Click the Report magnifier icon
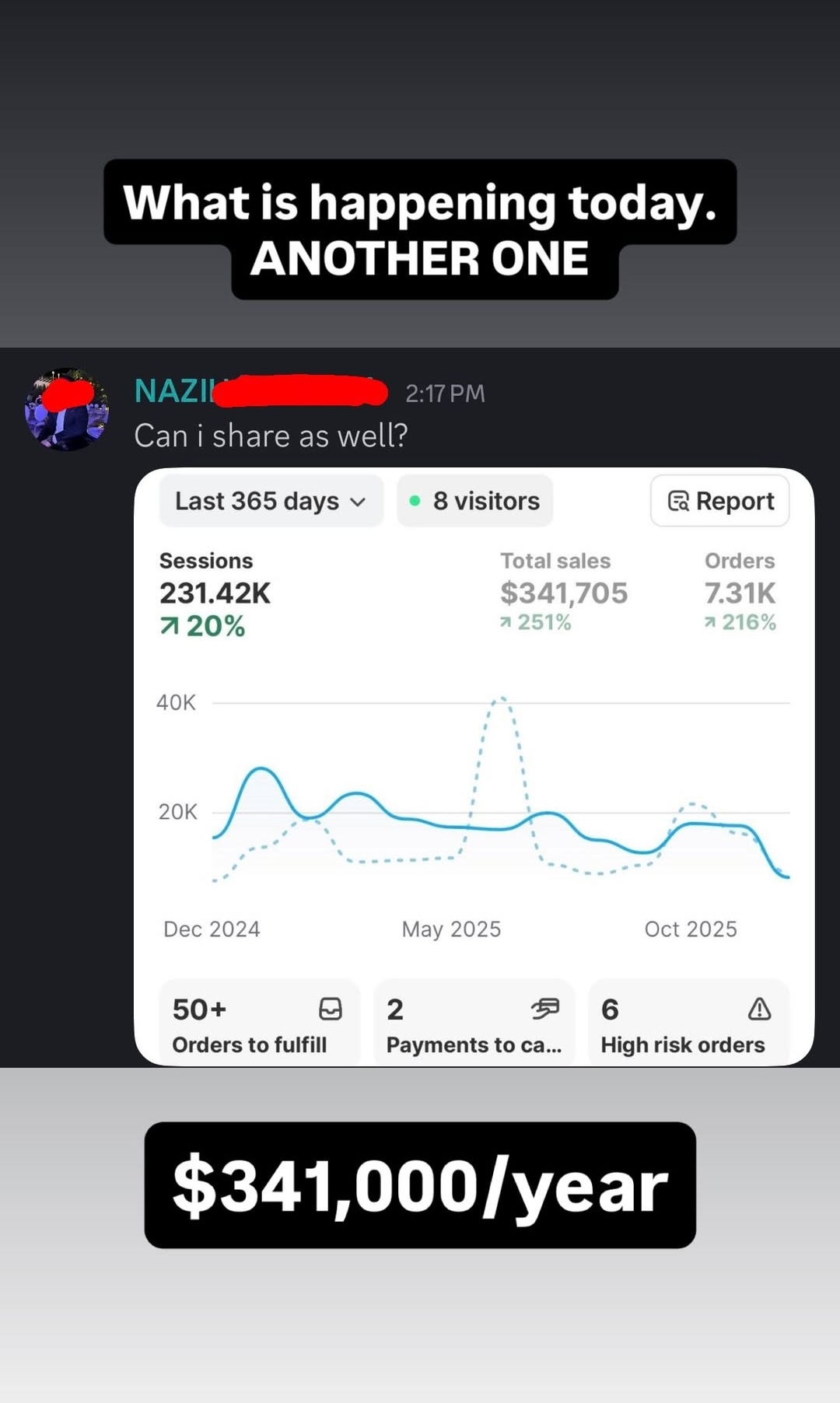840x1403 pixels. pos(678,502)
